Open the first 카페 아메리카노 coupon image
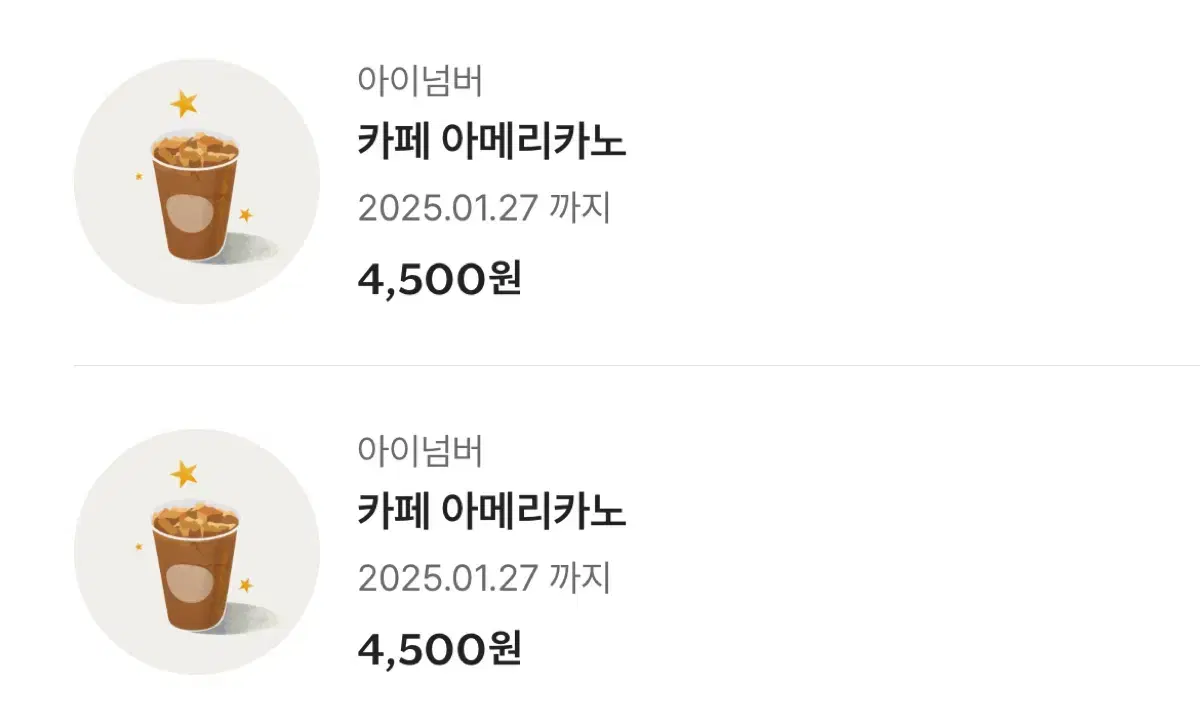 [x=197, y=181]
